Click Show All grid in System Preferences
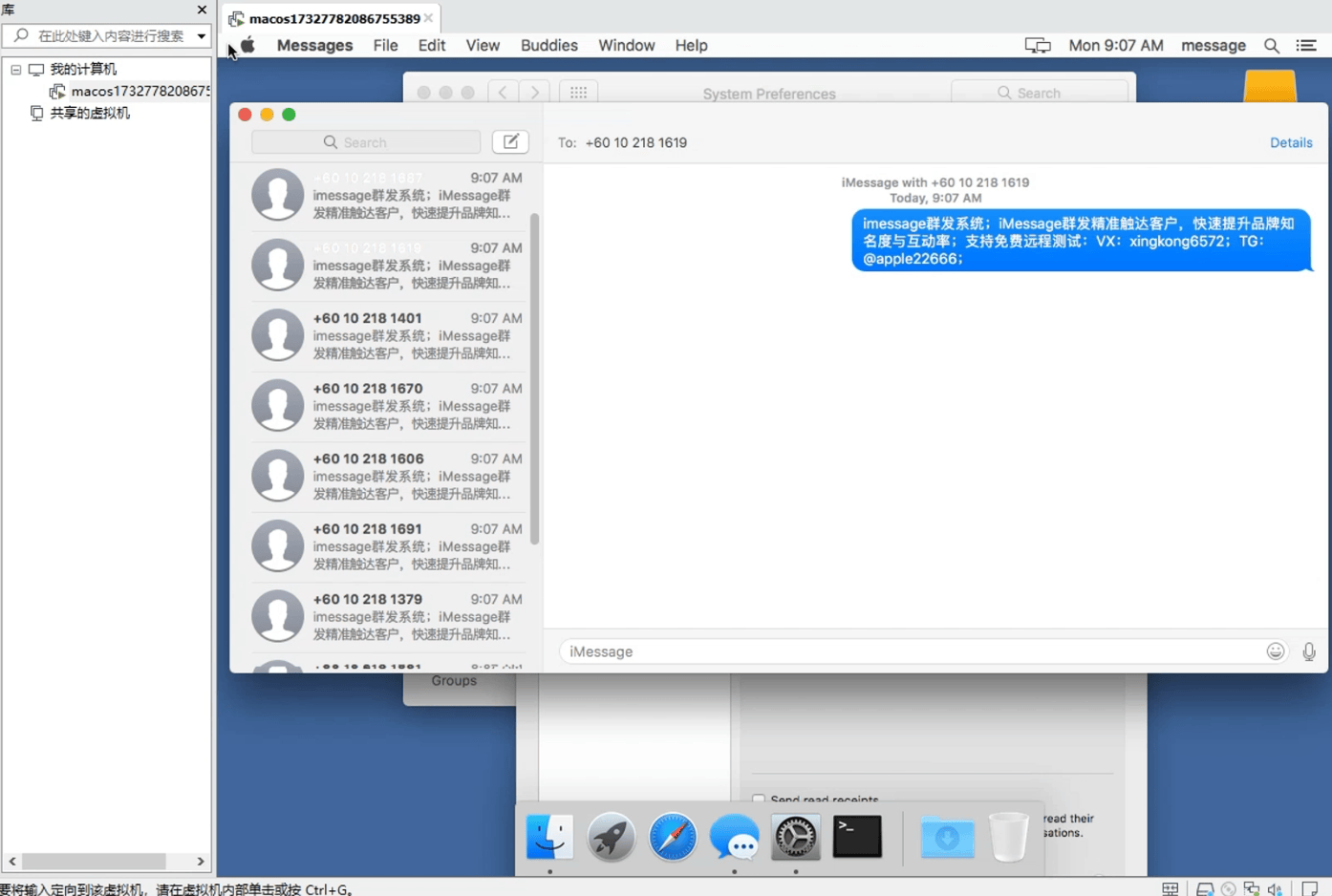 (x=578, y=93)
